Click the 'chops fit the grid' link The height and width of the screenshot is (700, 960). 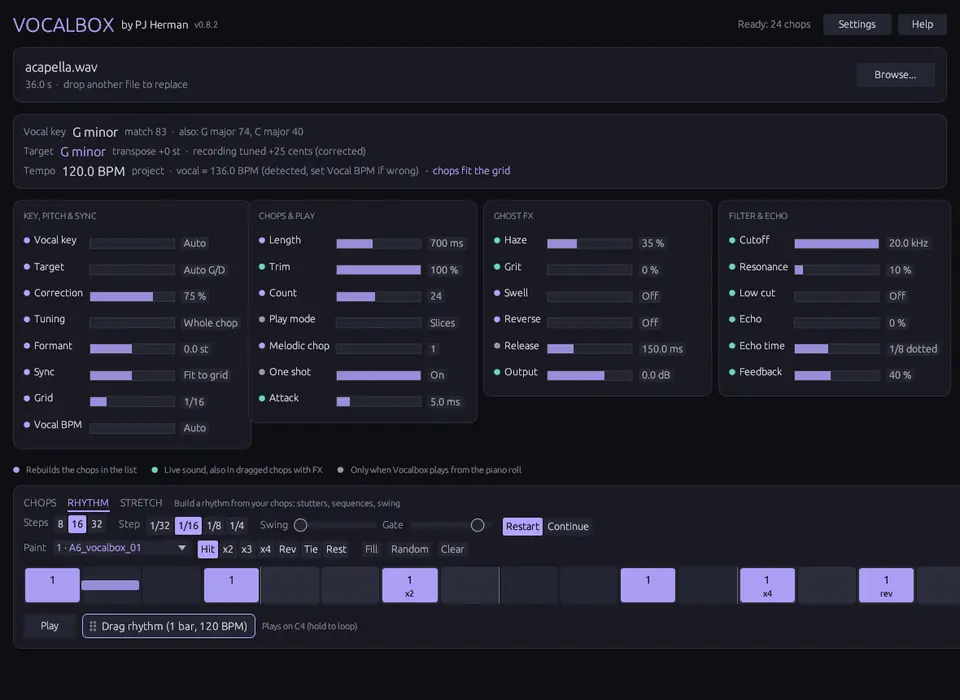(471, 171)
